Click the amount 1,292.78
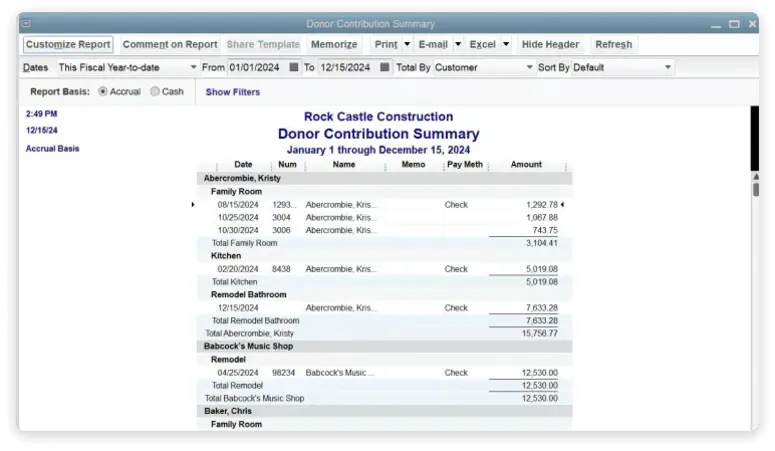 542,205
